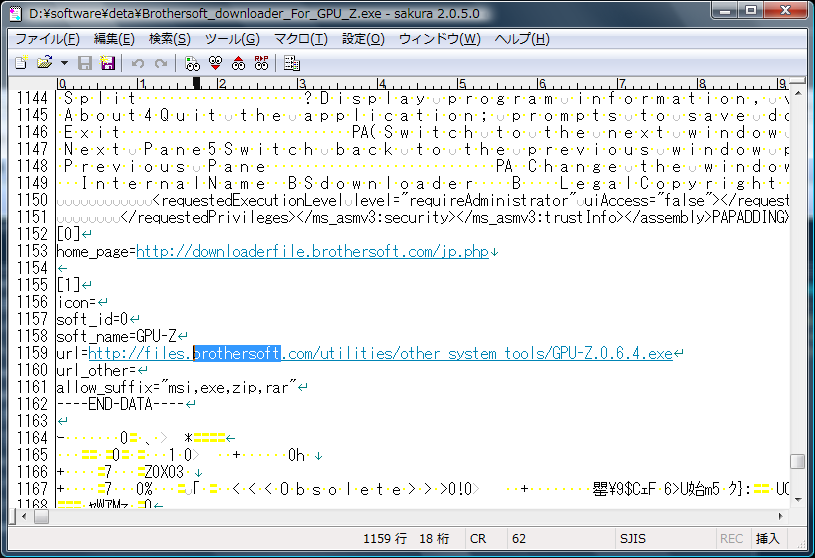This screenshot has height=558, width=815.
Task: Open the ファイル(F) menu
Action: [x=47, y=39]
